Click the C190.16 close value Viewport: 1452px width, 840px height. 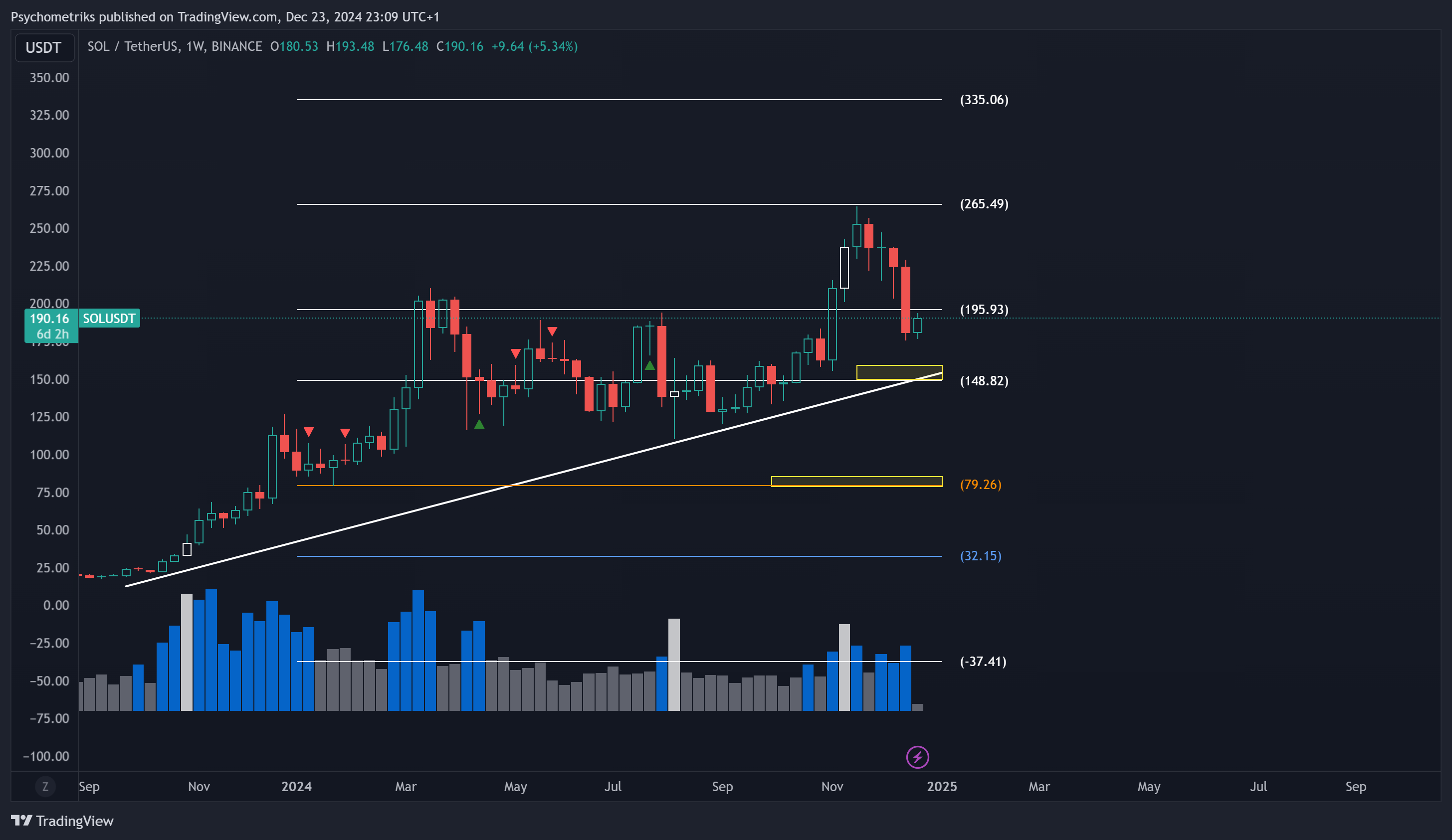pyautogui.click(x=460, y=46)
